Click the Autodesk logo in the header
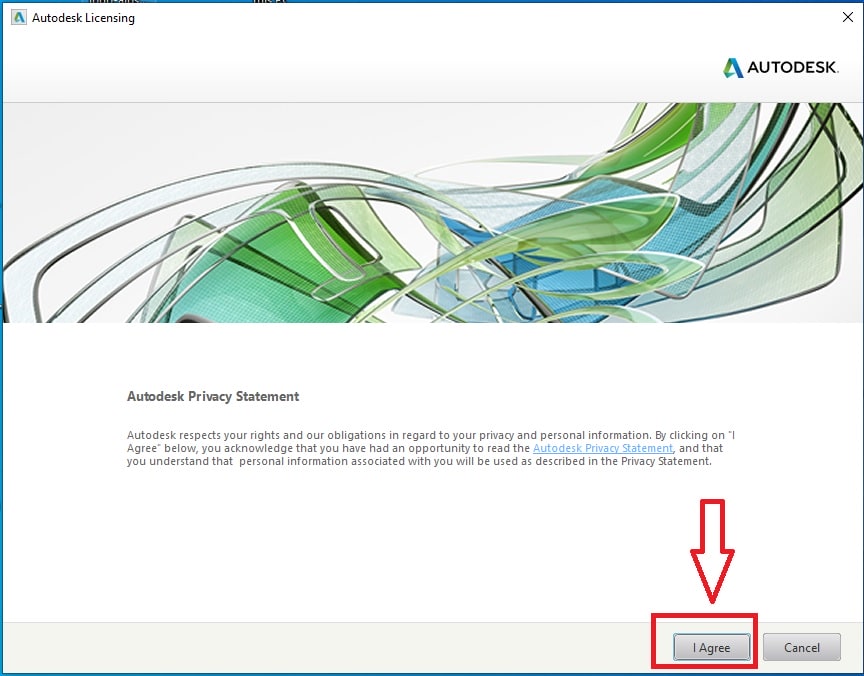 pos(781,68)
